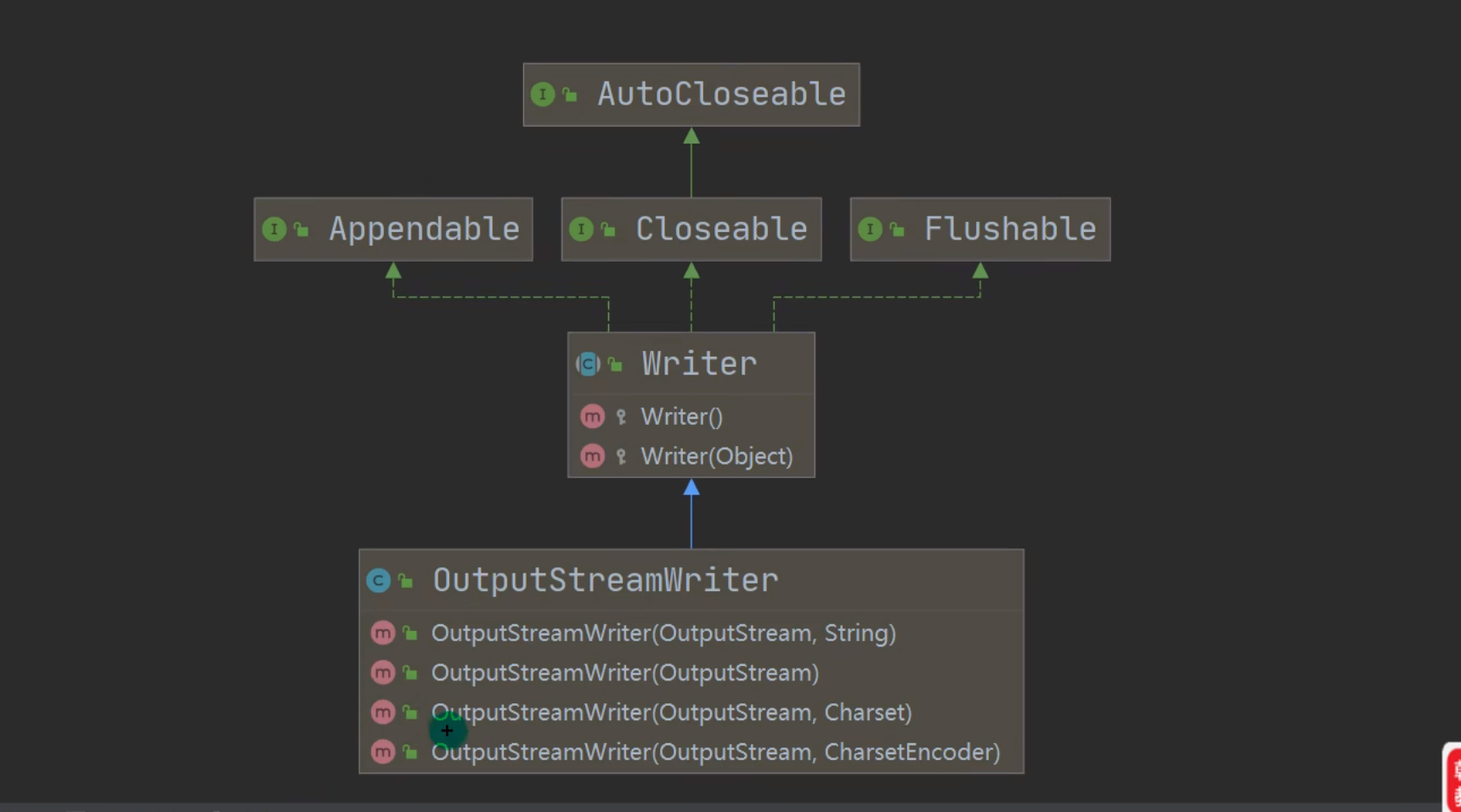
Task: Select OutputStreamWriter(OutputStream, Charset) constructor
Action: 691,712
